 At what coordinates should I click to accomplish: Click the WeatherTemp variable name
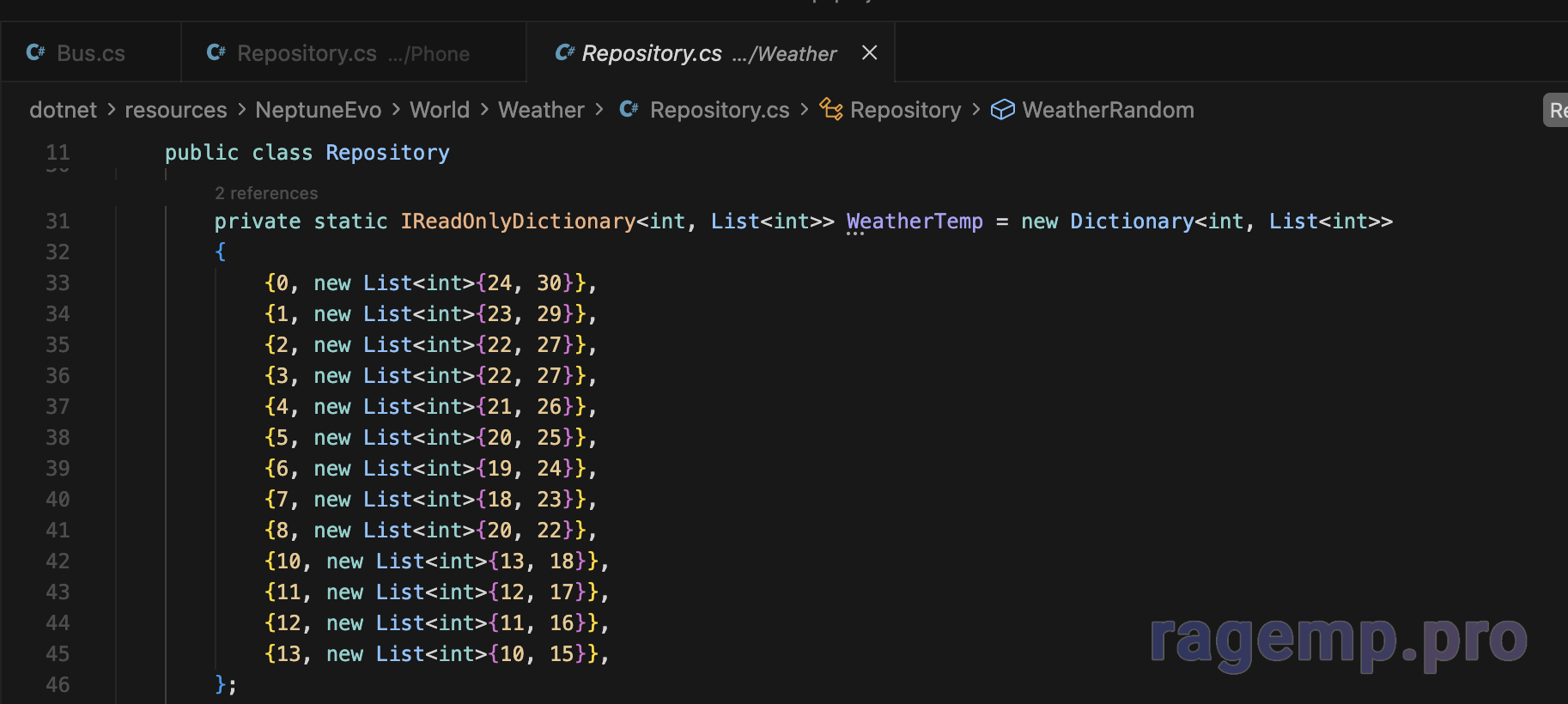(914, 222)
